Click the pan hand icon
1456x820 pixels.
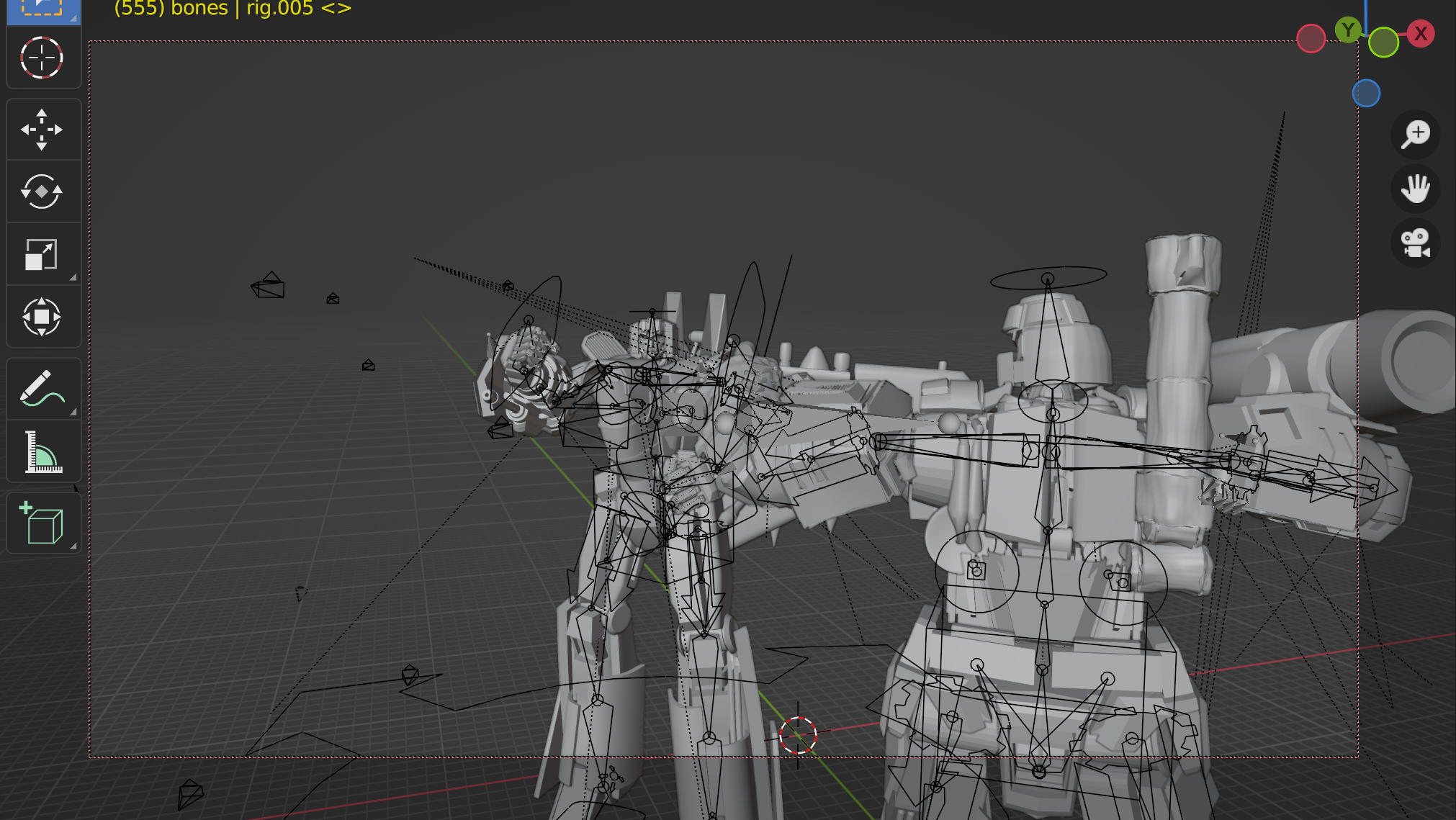tap(1416, 189)
